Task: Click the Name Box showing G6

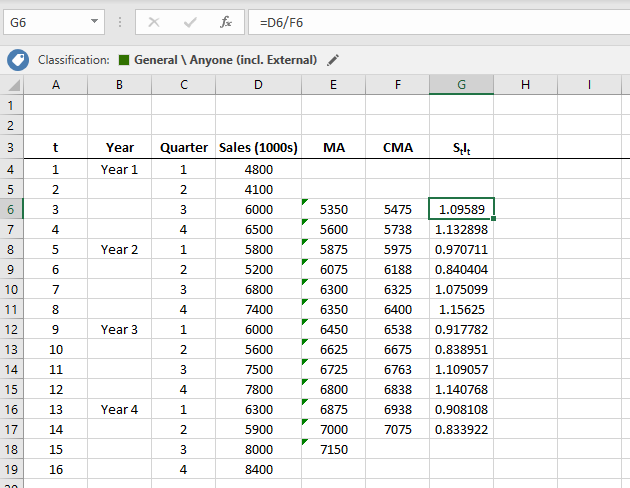Action: click(45, 21)
